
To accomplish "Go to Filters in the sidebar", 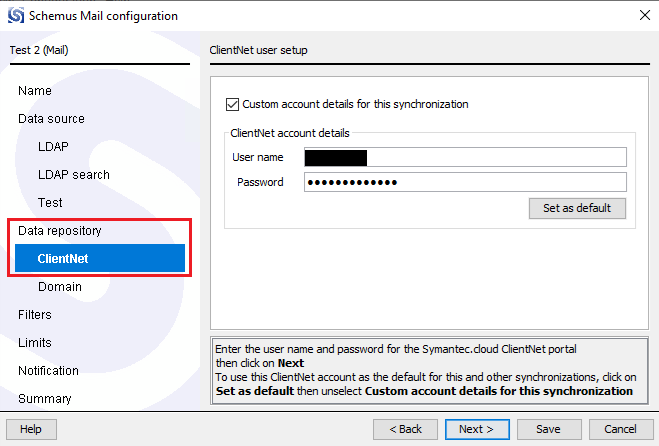I will [35, 315].
